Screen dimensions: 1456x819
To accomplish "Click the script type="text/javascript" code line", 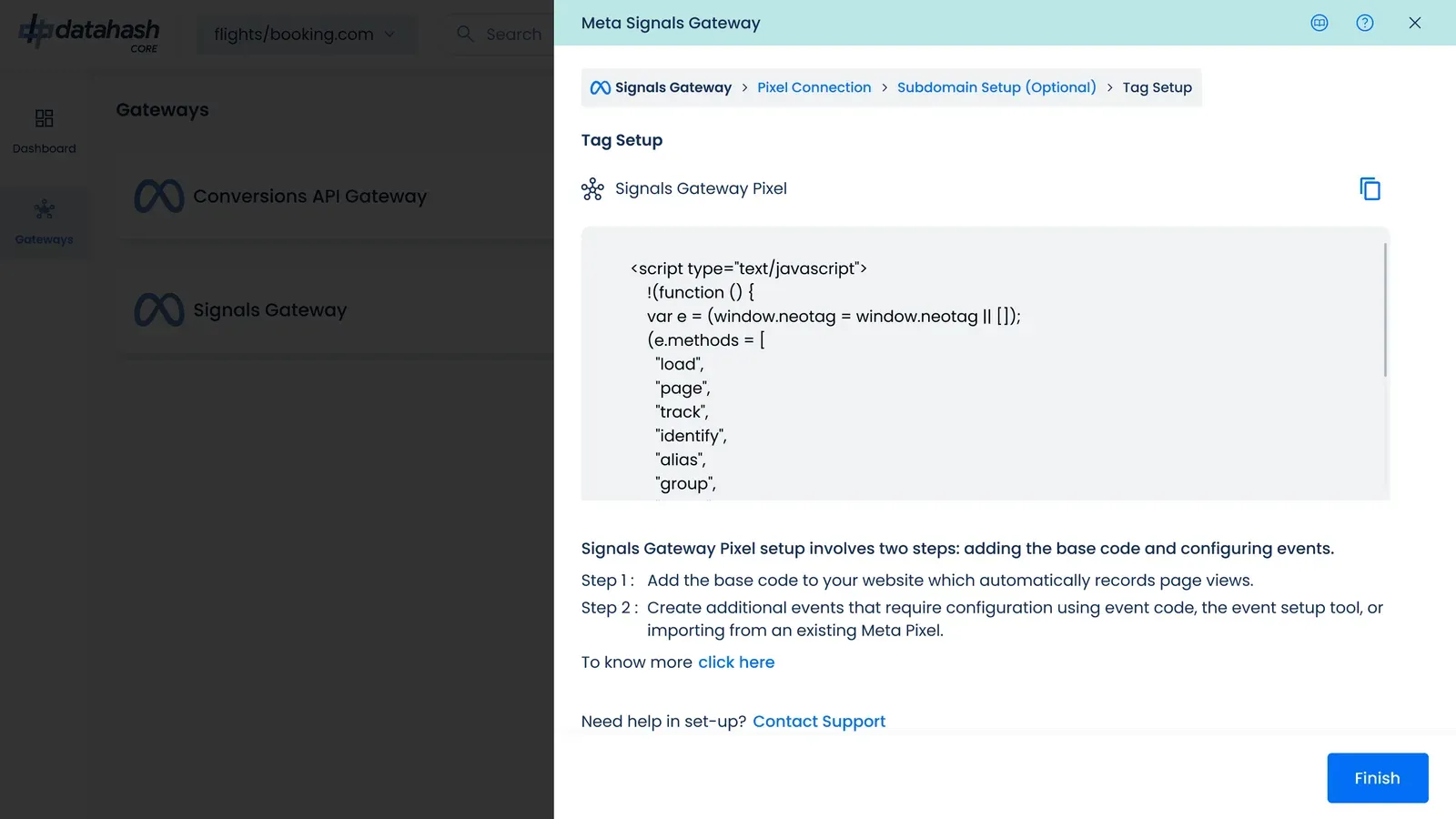I will pyautogui.click(x=748, y=268).
